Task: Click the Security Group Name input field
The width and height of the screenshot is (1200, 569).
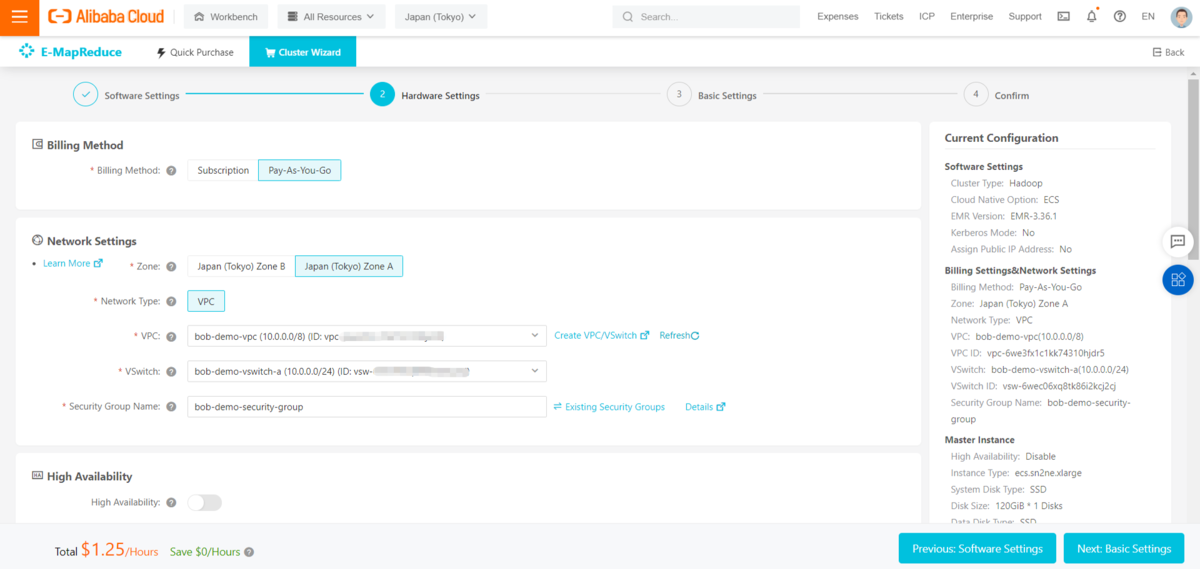Action: coord(367,407)
